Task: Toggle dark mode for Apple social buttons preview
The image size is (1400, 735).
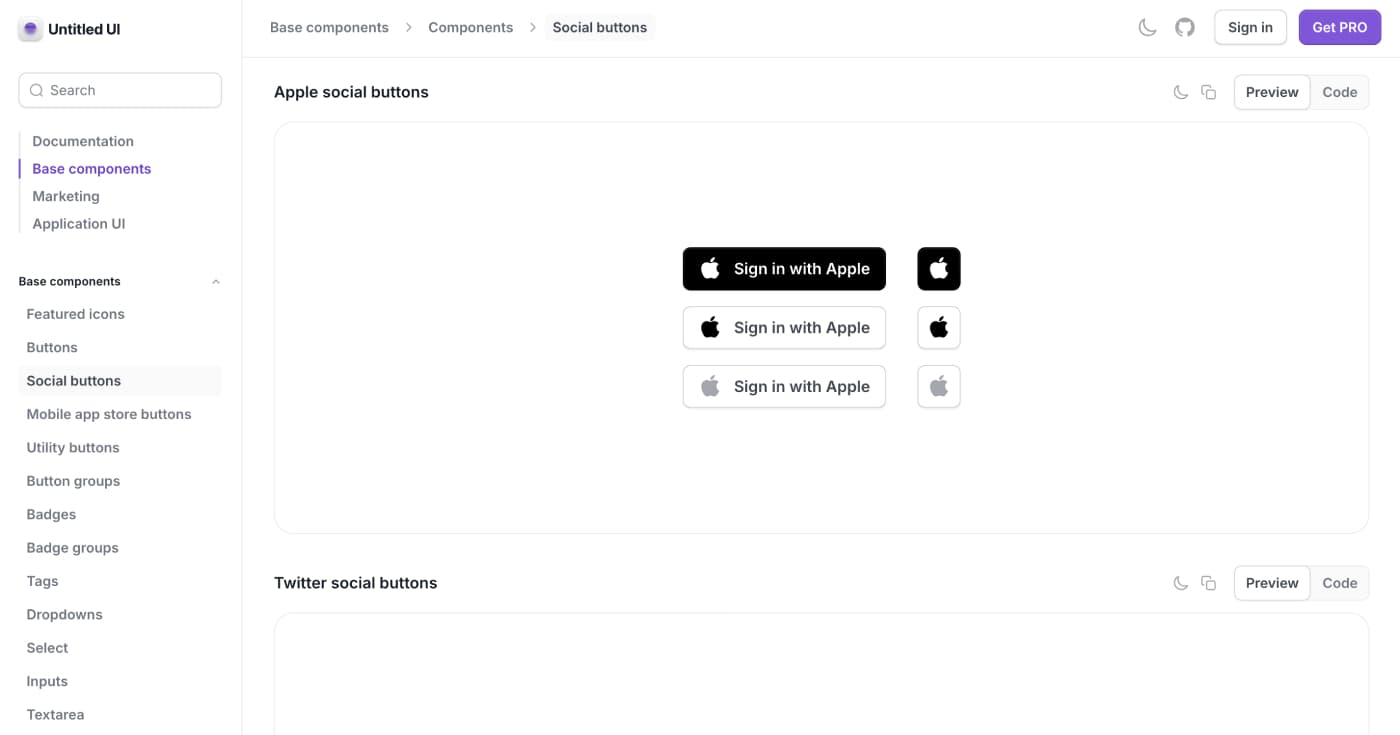Action: click(1181, 91)
